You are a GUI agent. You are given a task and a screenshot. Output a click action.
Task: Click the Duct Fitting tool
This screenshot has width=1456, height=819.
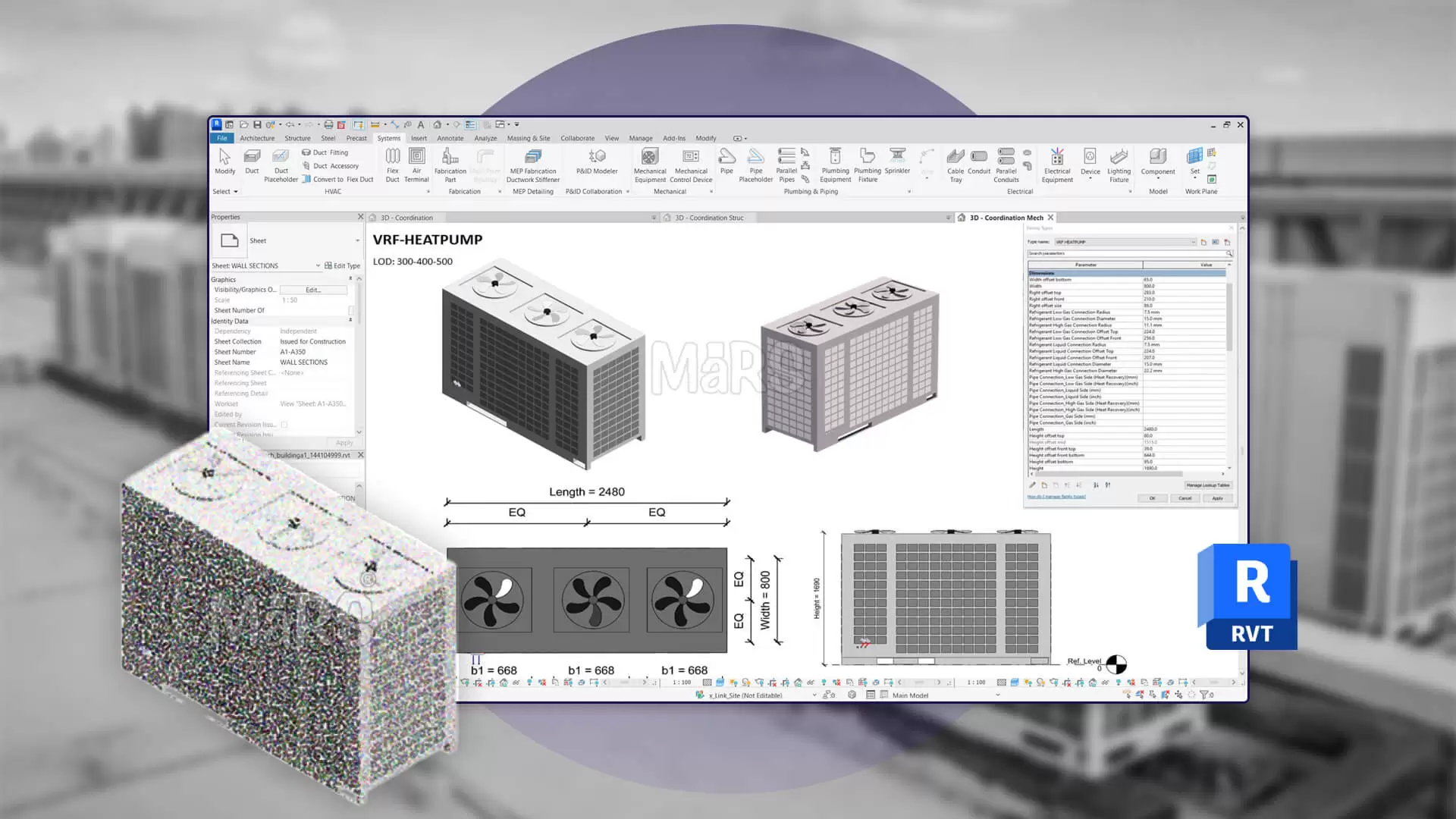pyautogui.click(x=325, y=152)
